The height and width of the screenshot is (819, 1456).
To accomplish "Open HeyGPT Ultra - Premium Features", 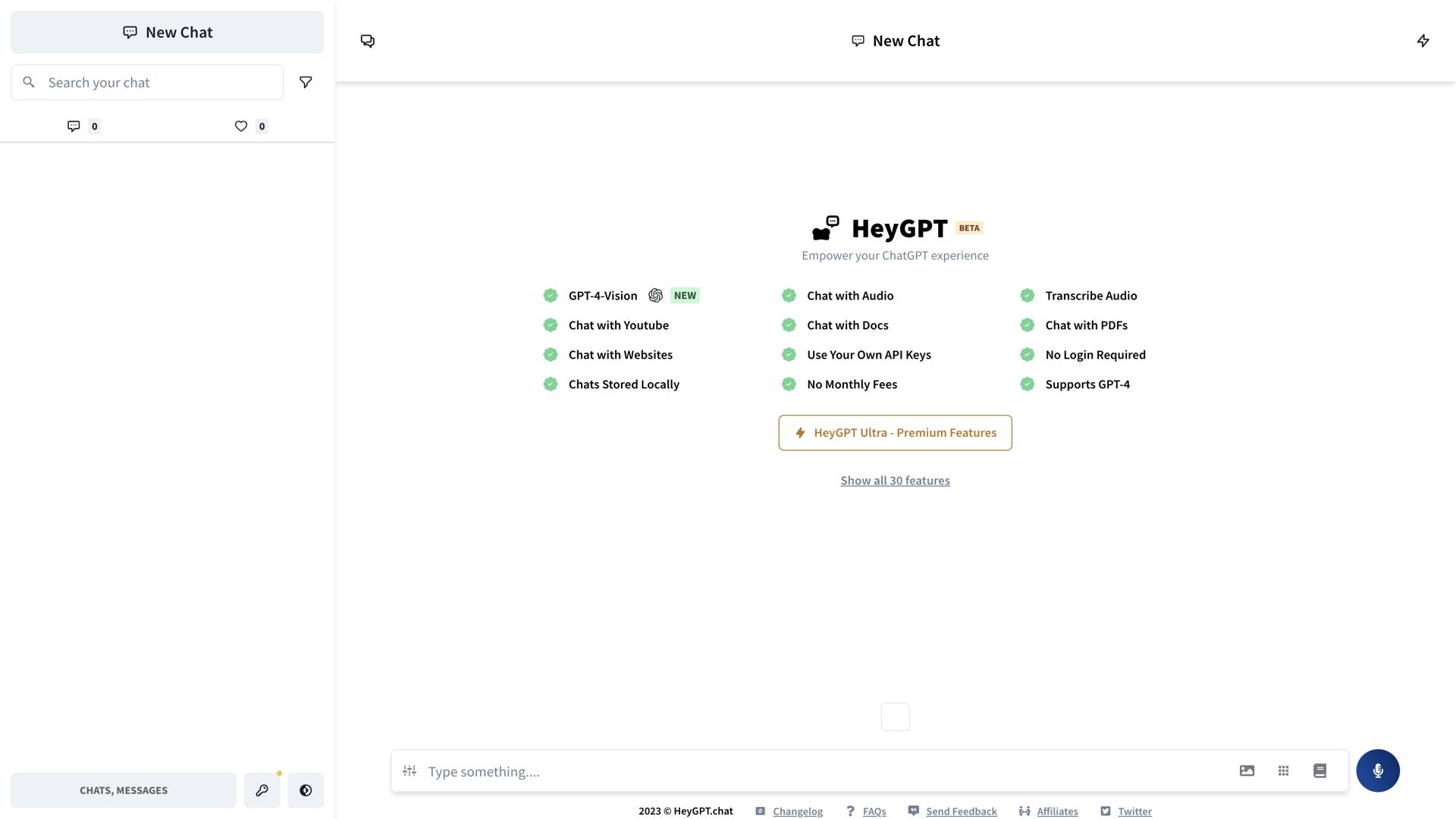I will pyautogui.click(x=895, y=432).
